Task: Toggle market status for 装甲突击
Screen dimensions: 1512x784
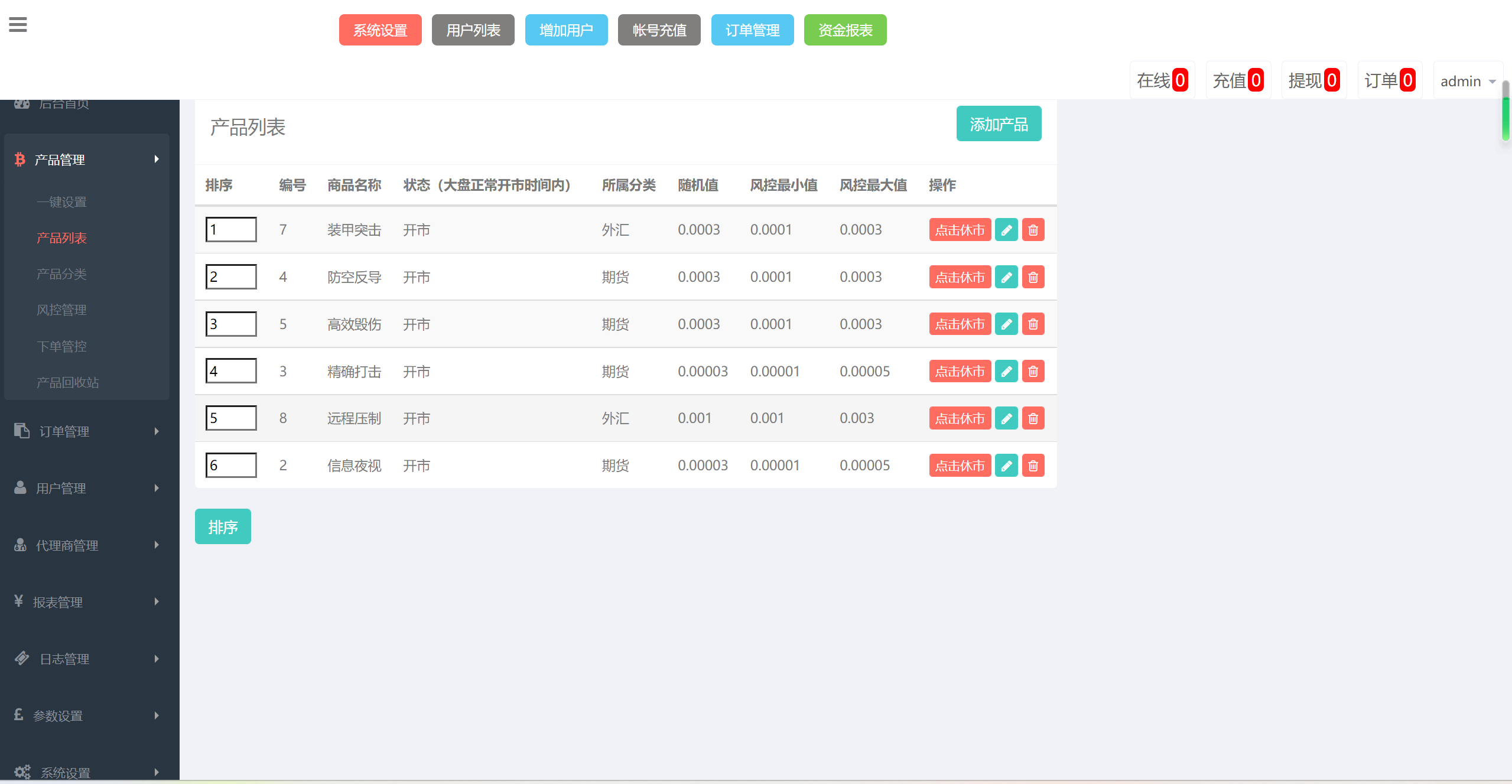Action: click(x=958, y=230)
